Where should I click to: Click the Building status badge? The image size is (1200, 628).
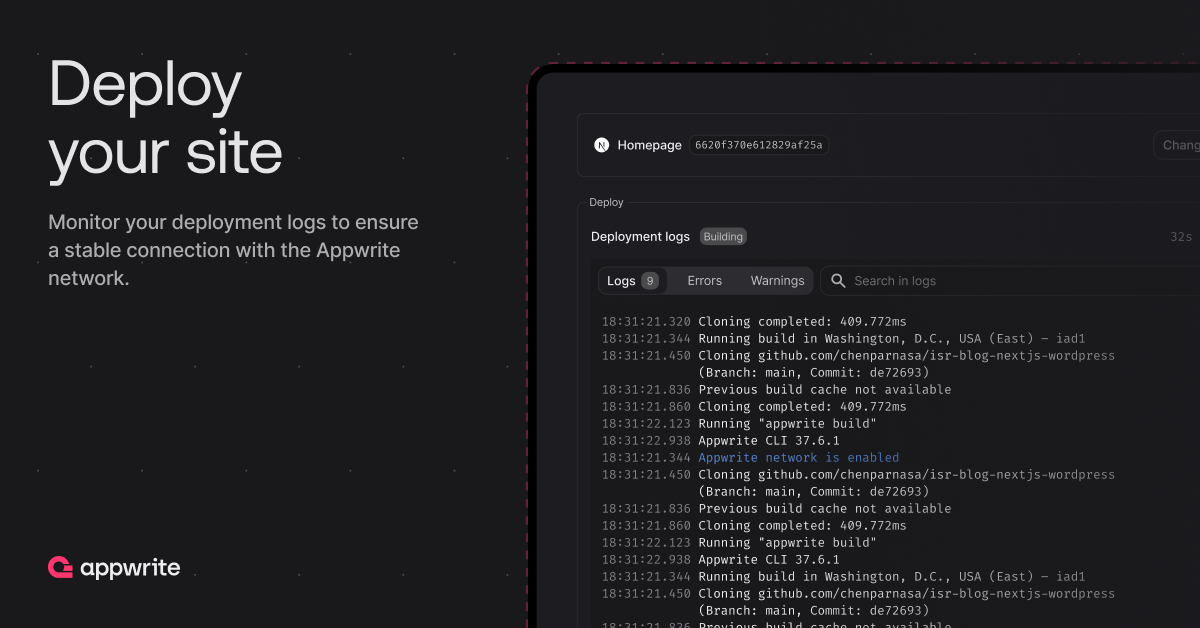[x=723, y=237]
